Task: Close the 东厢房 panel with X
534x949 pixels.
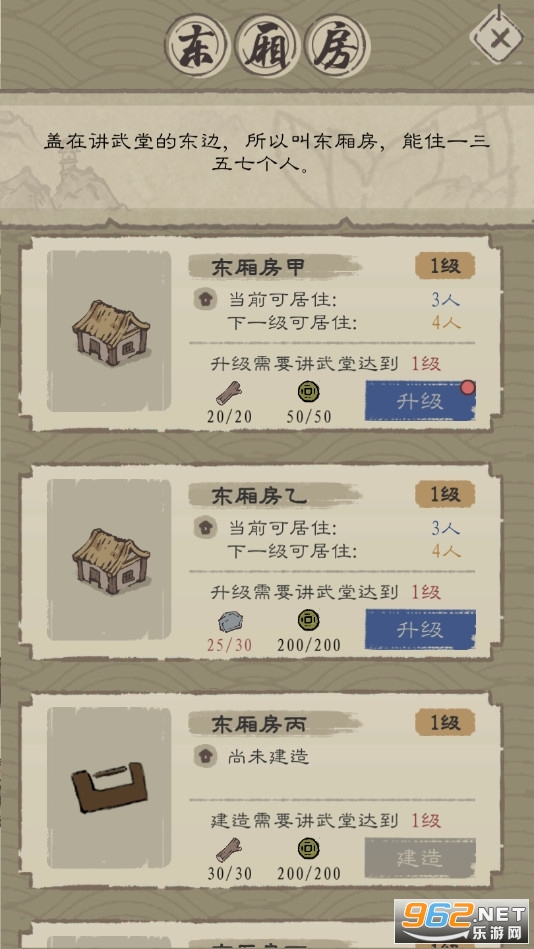Action: 499,38
